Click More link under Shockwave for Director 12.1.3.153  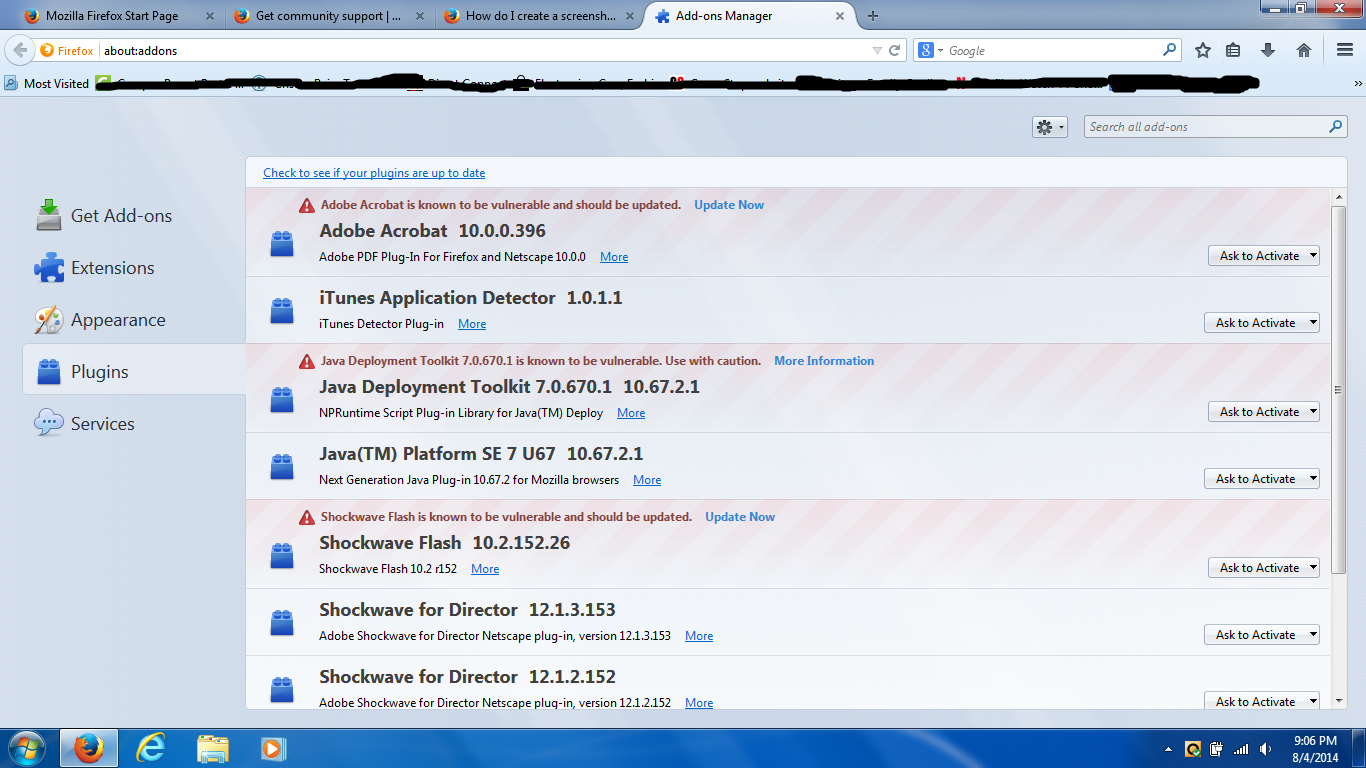click(x=699, y=636)
